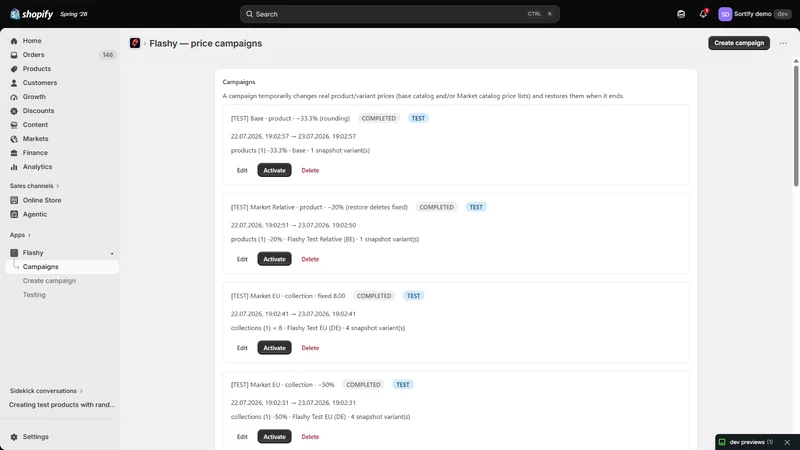Expand the Sales channels section
This screenshot has height=450, width=800.
[34, 186]
